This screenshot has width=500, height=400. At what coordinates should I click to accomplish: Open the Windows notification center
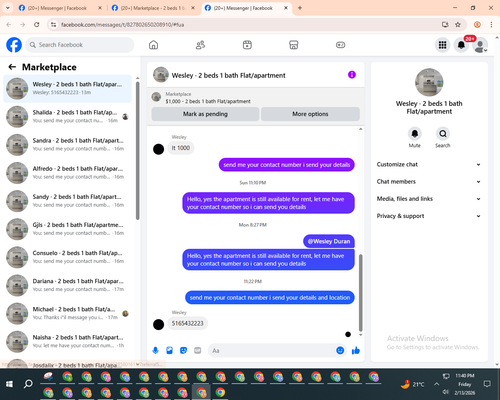487,384
